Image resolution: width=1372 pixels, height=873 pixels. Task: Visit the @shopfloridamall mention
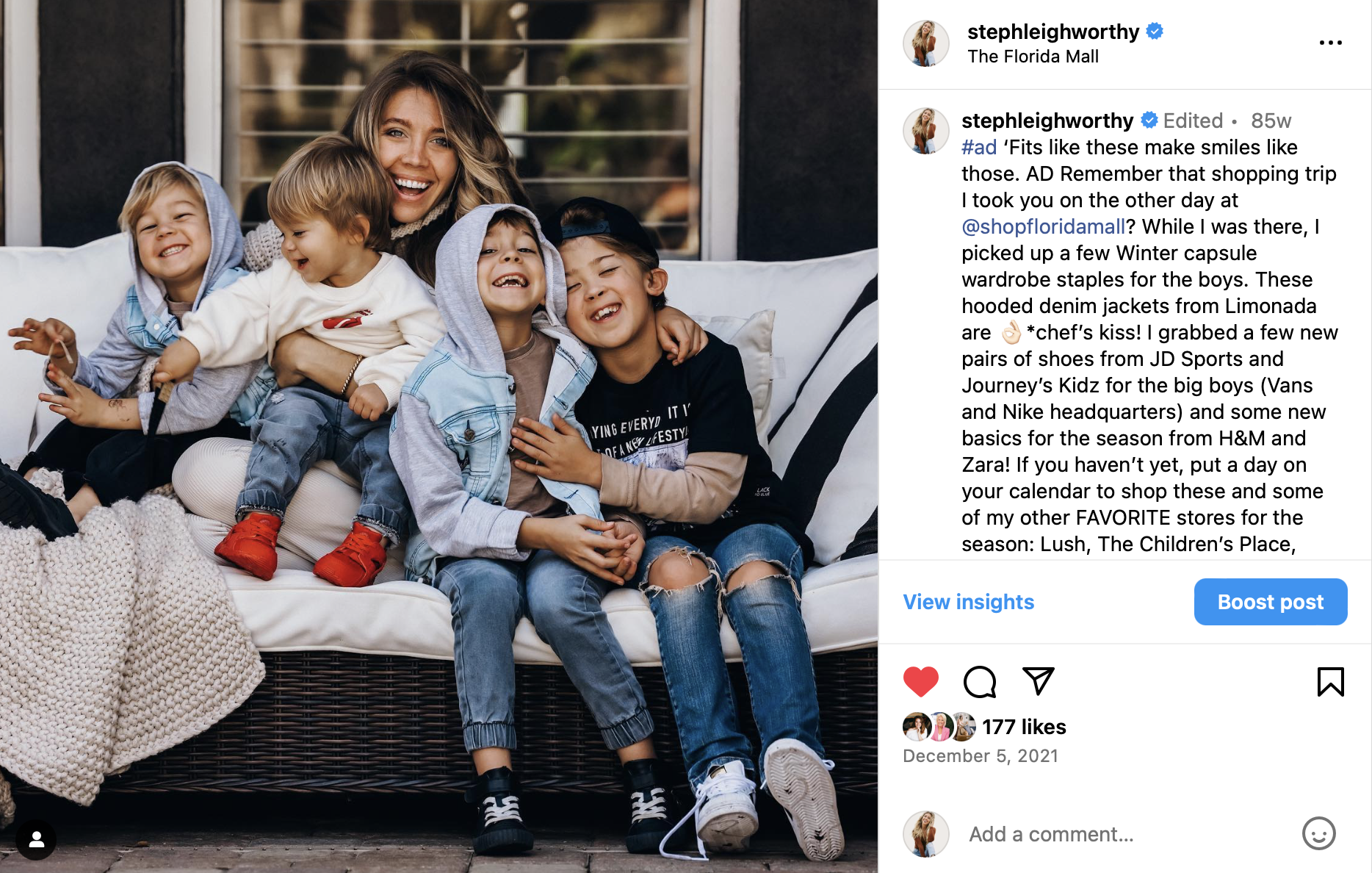pos(1044,226)
